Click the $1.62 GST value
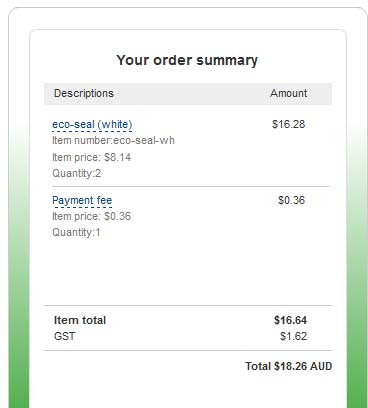This screenshot has height=408, width=368. point(293,336)
